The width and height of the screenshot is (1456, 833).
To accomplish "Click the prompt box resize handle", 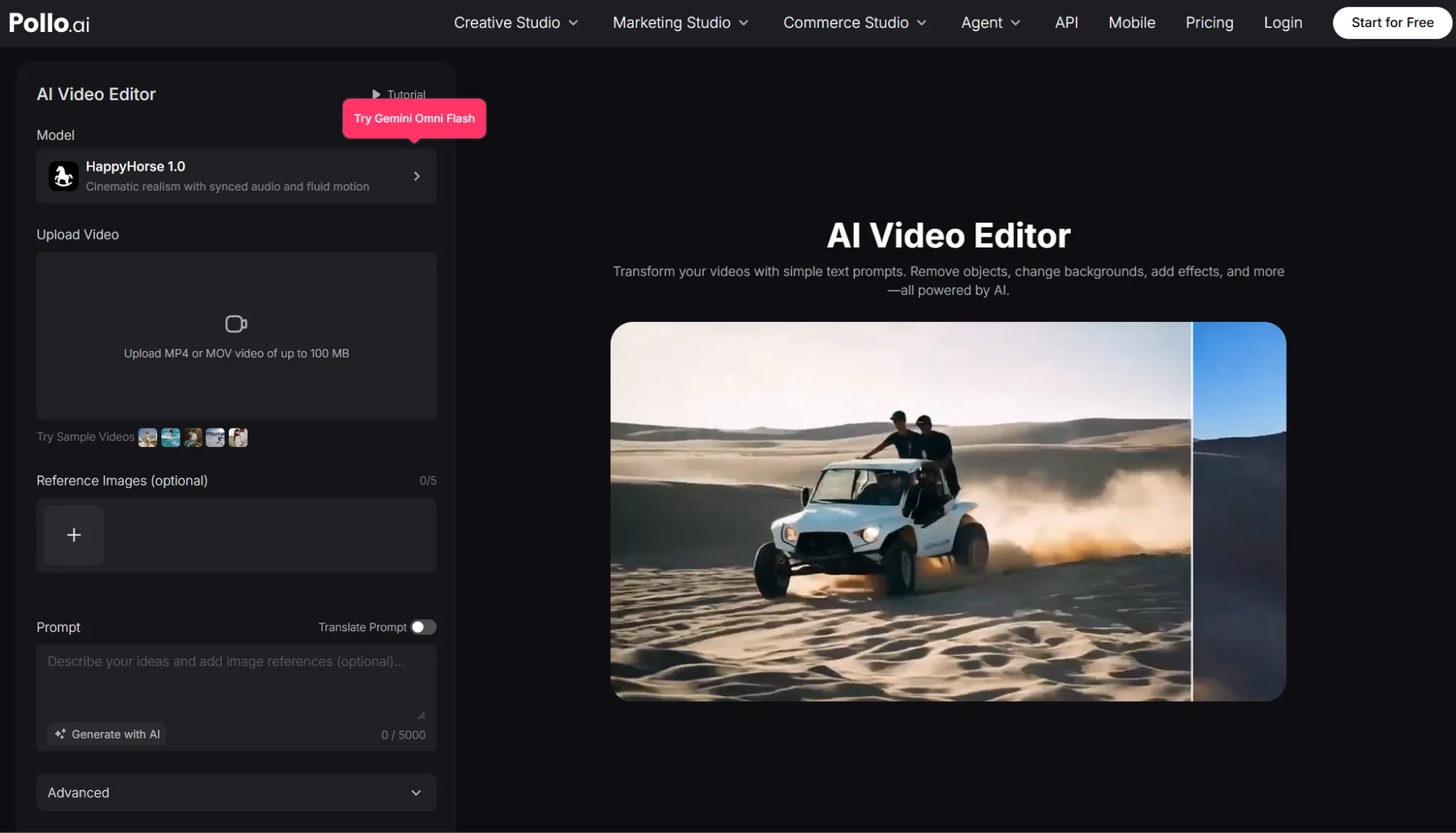I will click(x=421, y=715).
